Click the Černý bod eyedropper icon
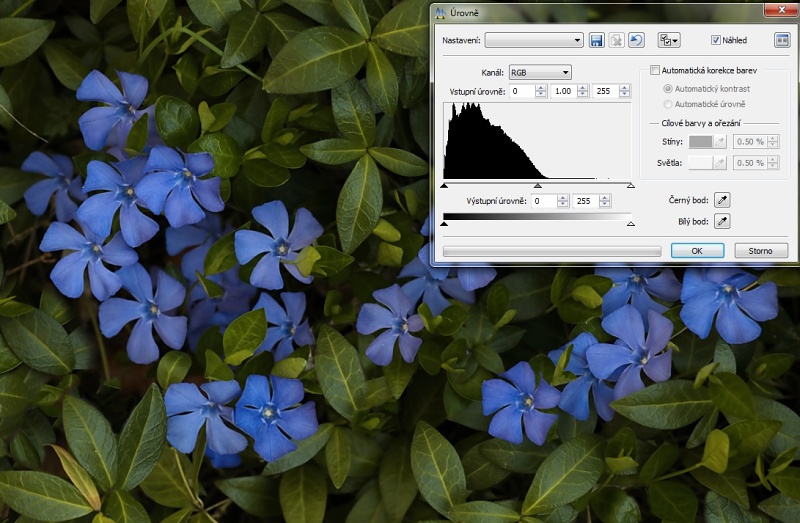The width and height of the screenshot is (800, 523). (x=721, y=200)
